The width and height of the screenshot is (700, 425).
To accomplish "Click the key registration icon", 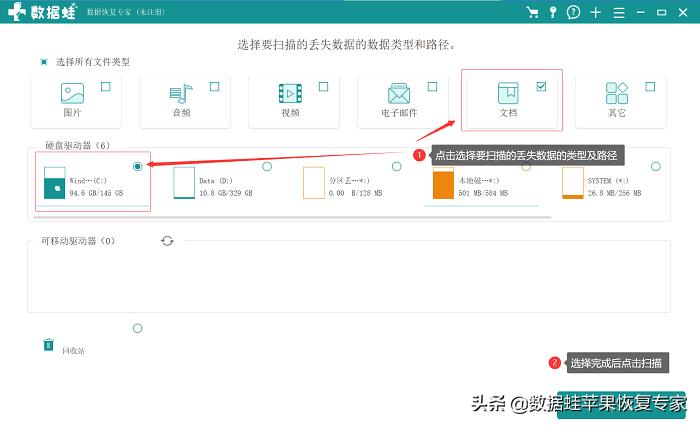I will point(553,12).
